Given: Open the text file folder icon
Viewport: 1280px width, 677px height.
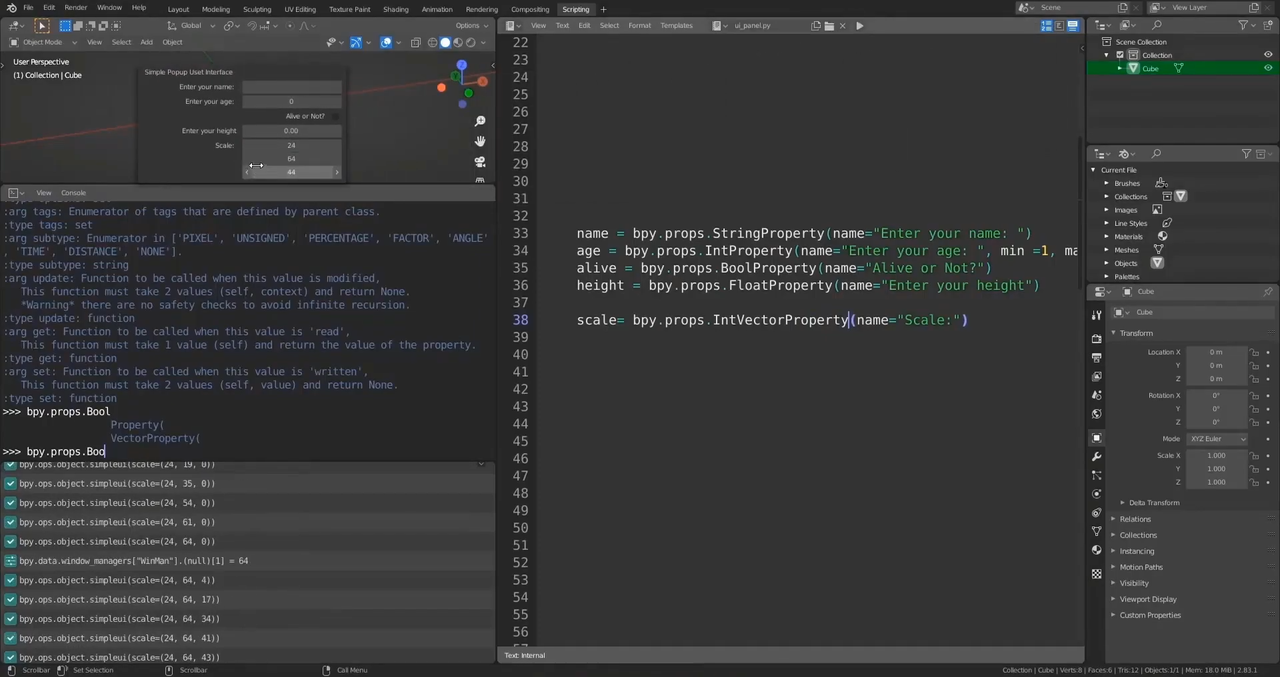Looking at the screenshot, I should click(829, 26).
